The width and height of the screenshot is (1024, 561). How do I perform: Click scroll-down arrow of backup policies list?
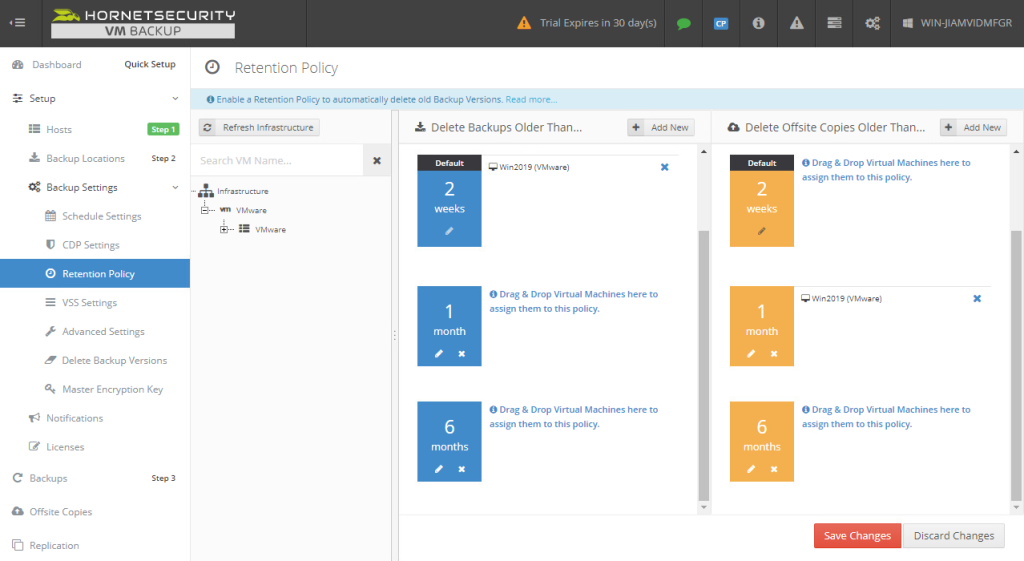coord(703,507)
